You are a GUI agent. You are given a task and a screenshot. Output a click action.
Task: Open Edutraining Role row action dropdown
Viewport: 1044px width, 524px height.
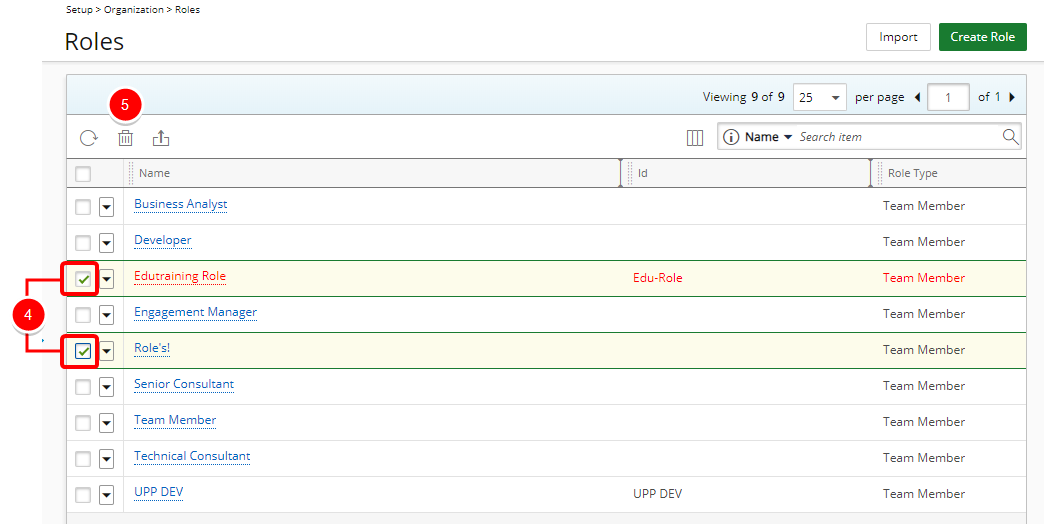(x=107, y=279)
